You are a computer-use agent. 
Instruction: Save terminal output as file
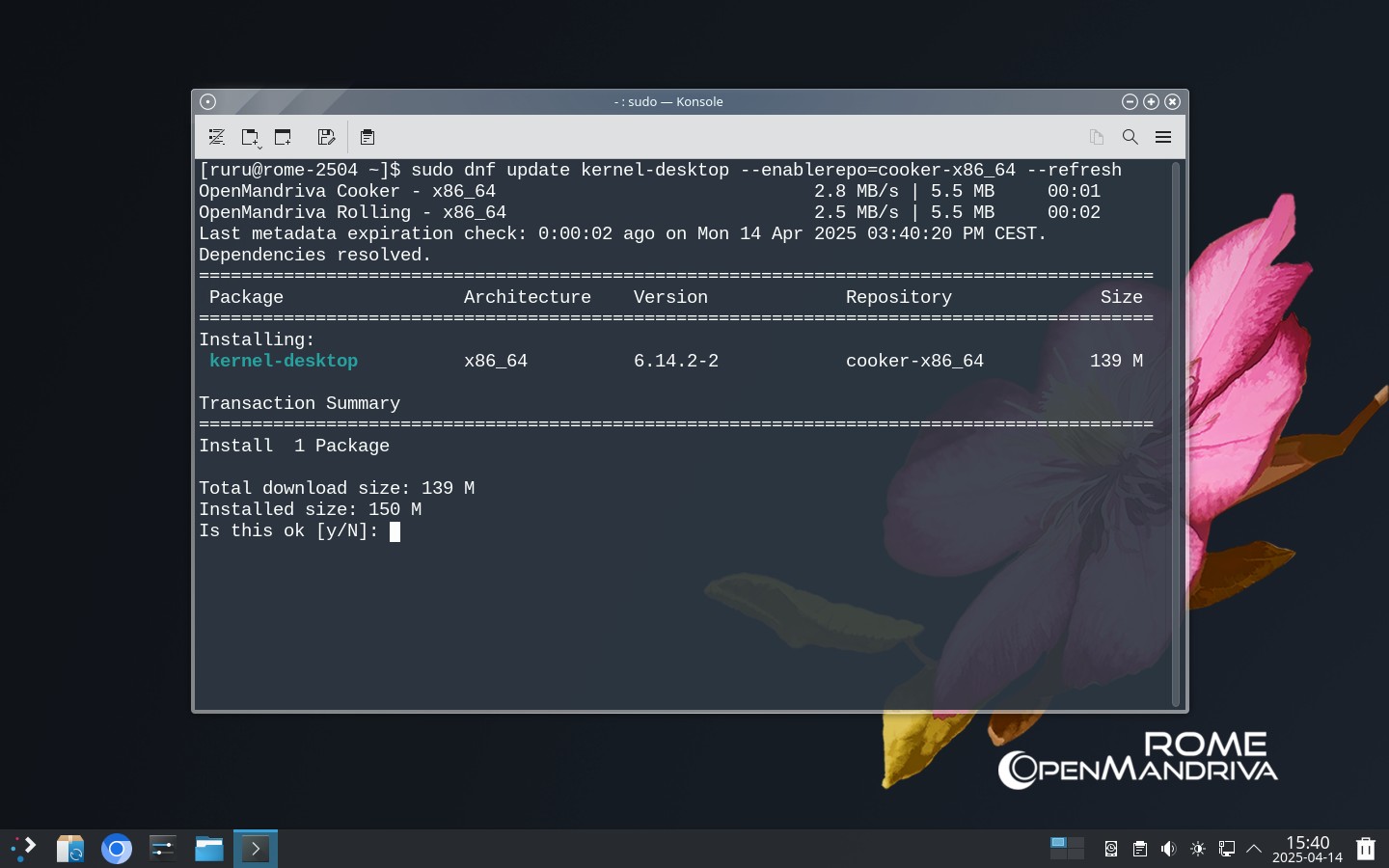pos(326,137)
